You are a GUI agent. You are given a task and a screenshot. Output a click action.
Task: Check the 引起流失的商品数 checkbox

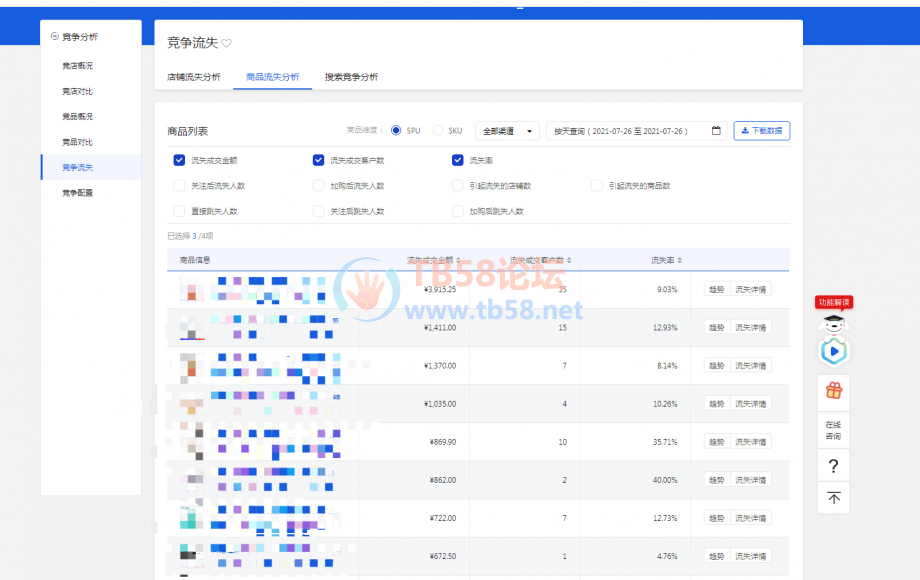coord(596,186)
